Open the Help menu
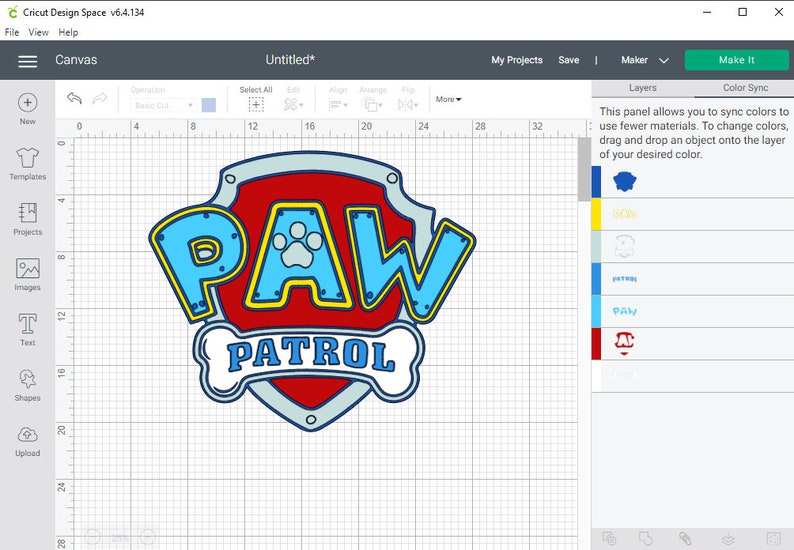794x550 pixels. tap(68, 32)
